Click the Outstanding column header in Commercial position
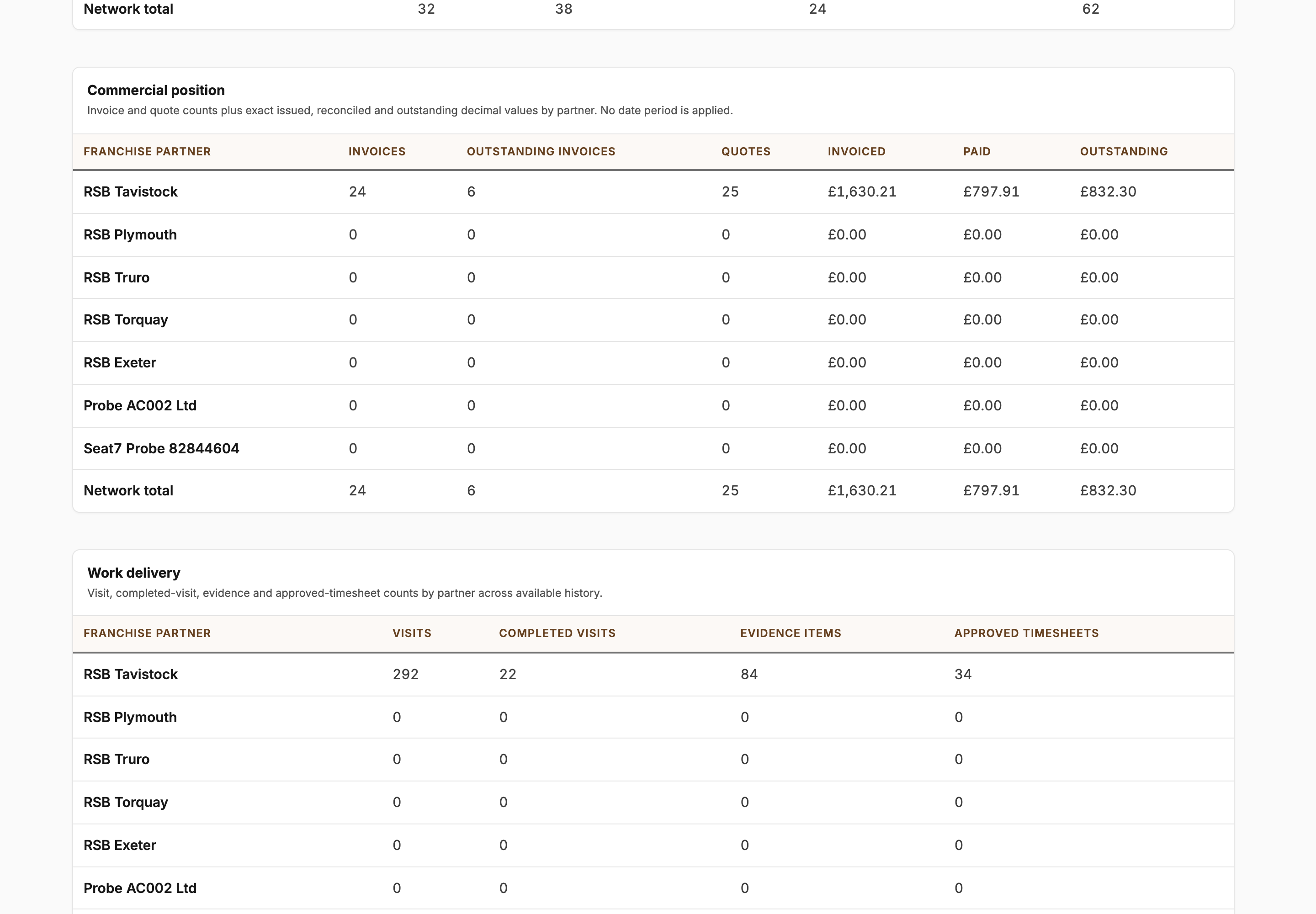This screenshot has height=914, width=1316. click(1124, 152)
